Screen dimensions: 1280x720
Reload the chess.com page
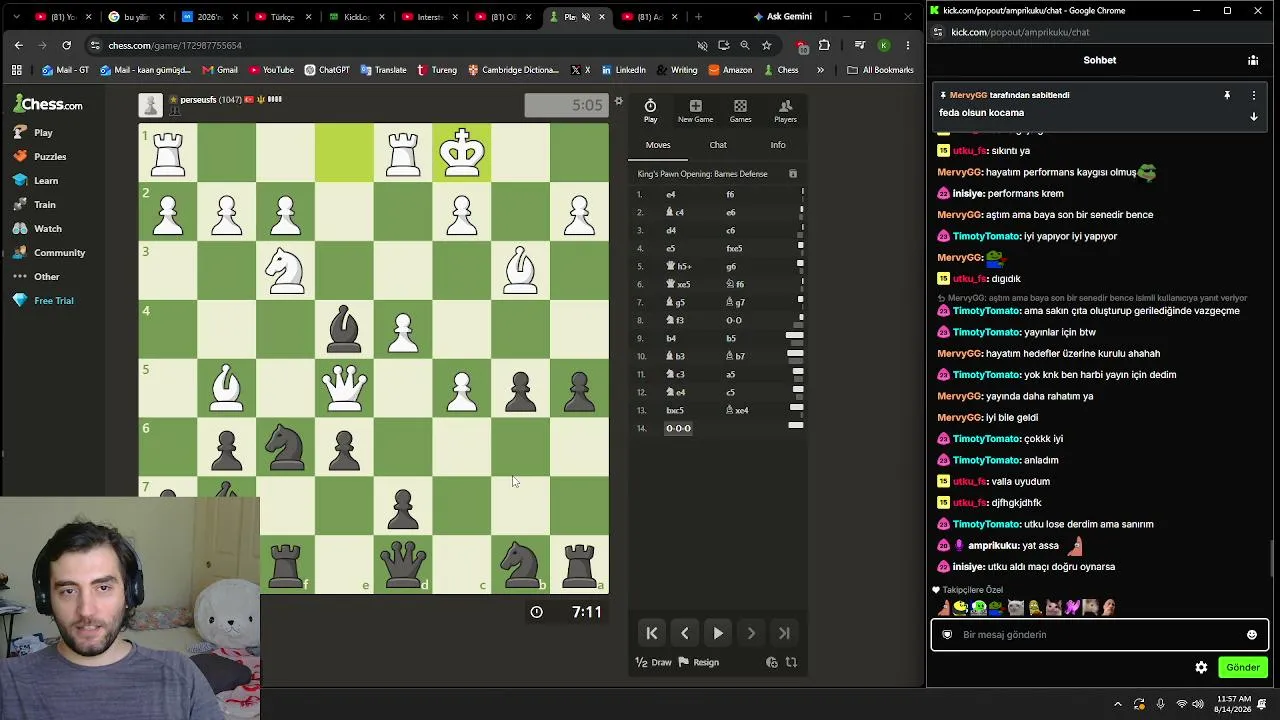tap(66, 45)
